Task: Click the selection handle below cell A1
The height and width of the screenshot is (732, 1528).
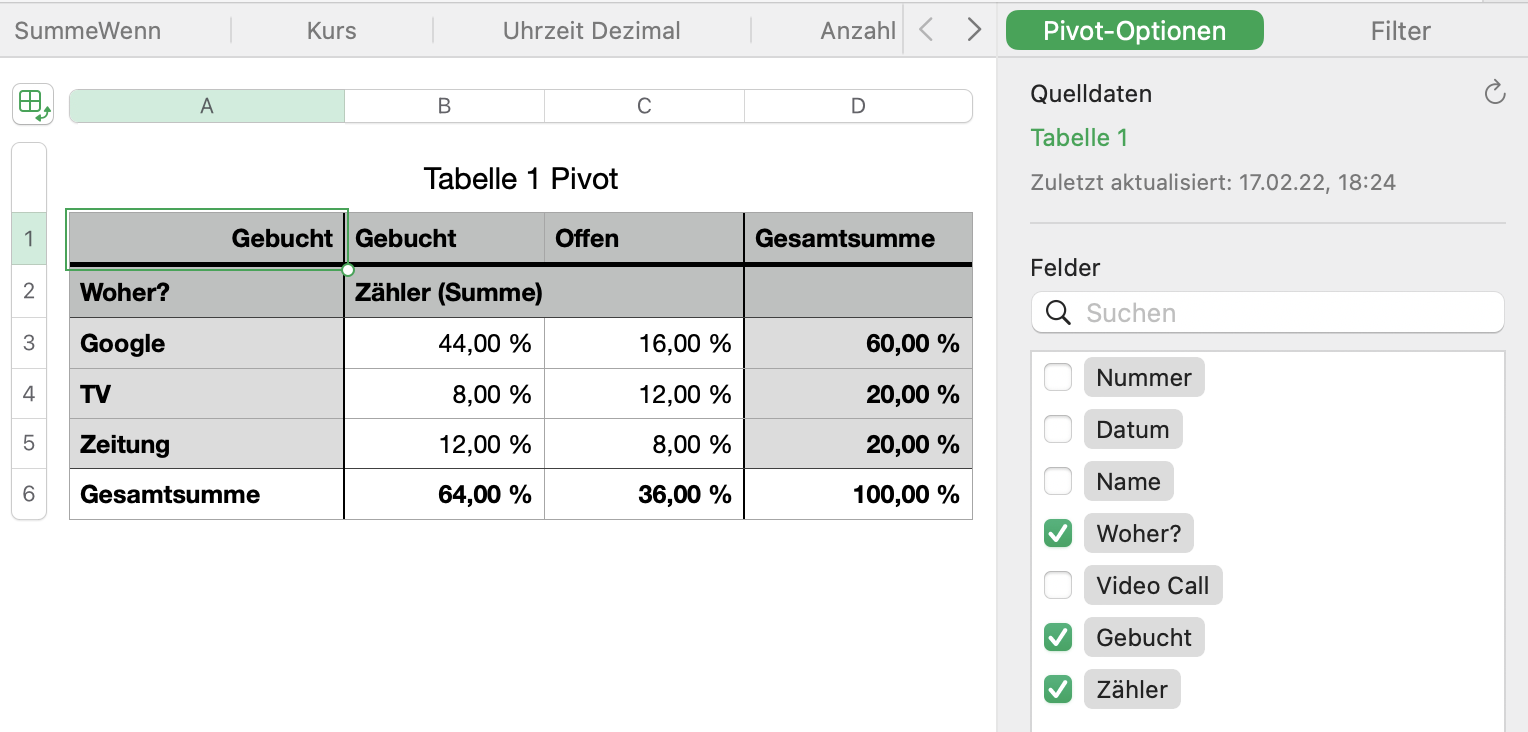Action: (x=348, y=270)
